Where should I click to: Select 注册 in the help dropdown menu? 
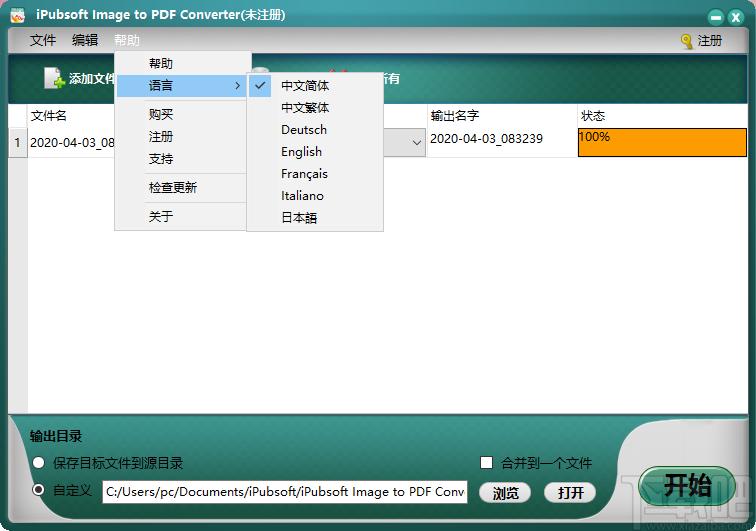pos(183,136)
